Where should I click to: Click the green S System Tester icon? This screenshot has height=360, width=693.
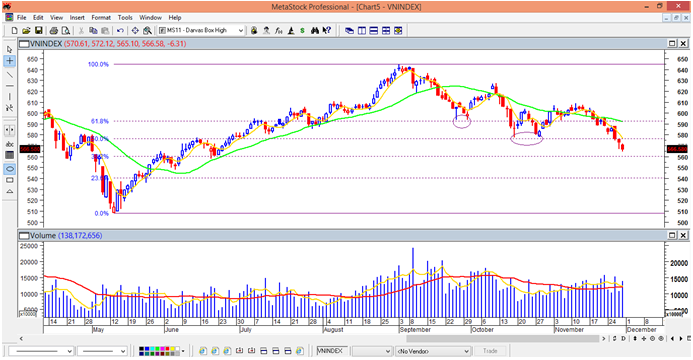tap(302, 30)
